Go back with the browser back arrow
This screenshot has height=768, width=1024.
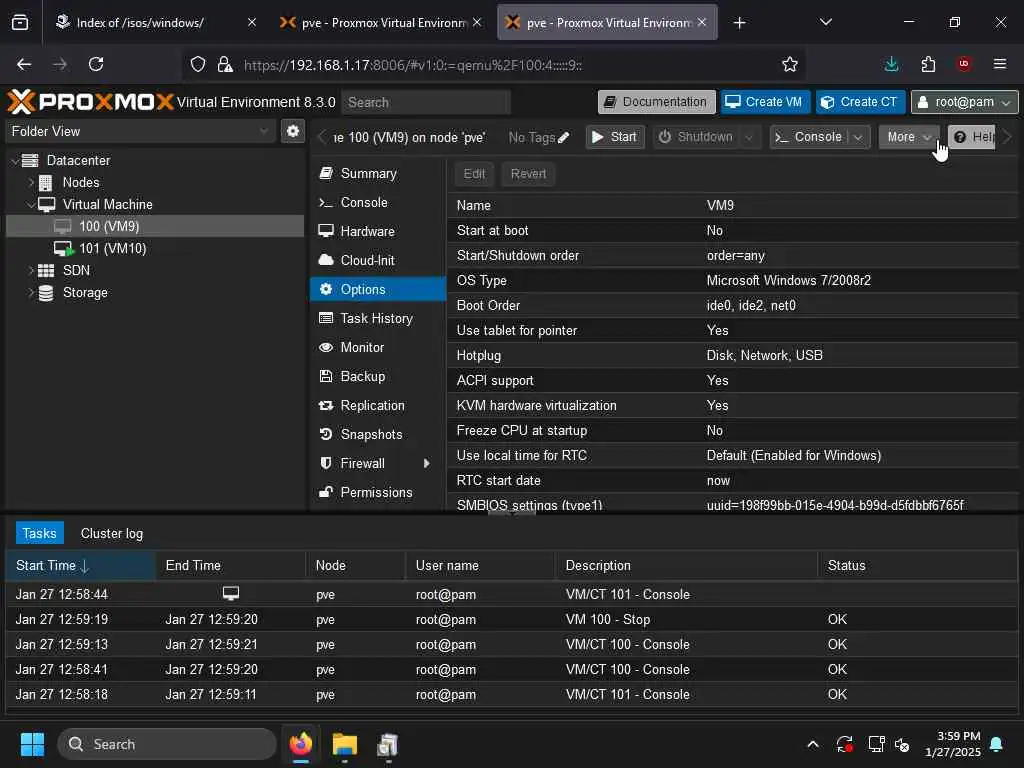[24, 64]
